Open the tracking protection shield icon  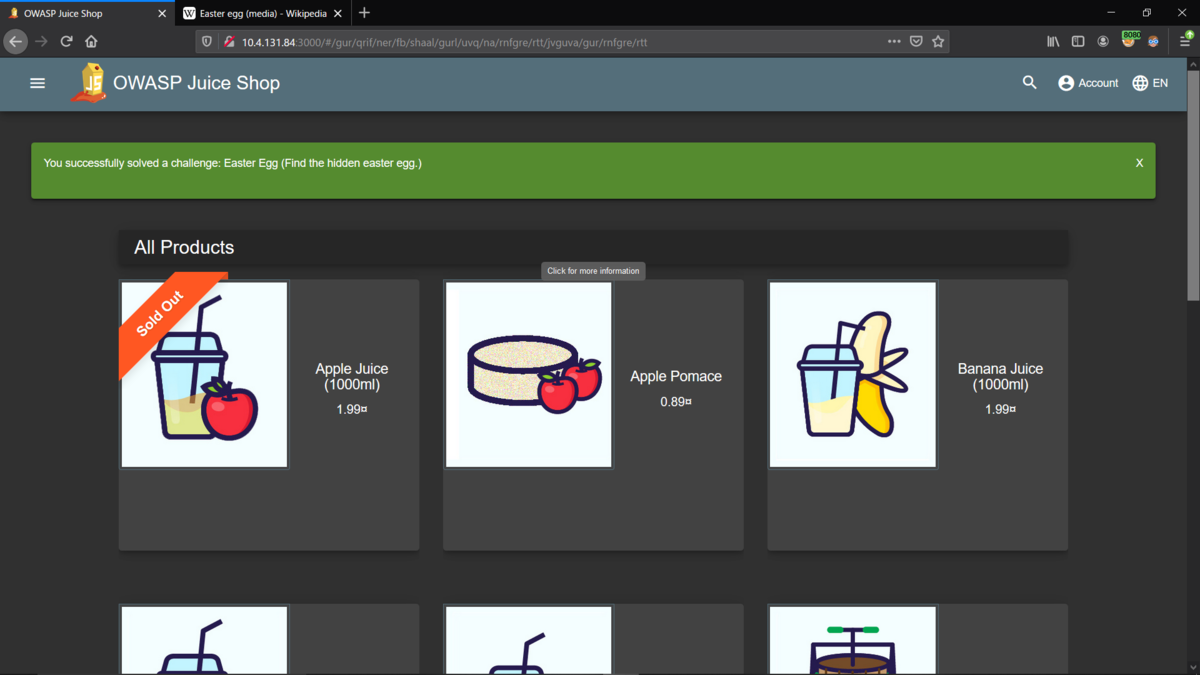(x=207, y=42)
